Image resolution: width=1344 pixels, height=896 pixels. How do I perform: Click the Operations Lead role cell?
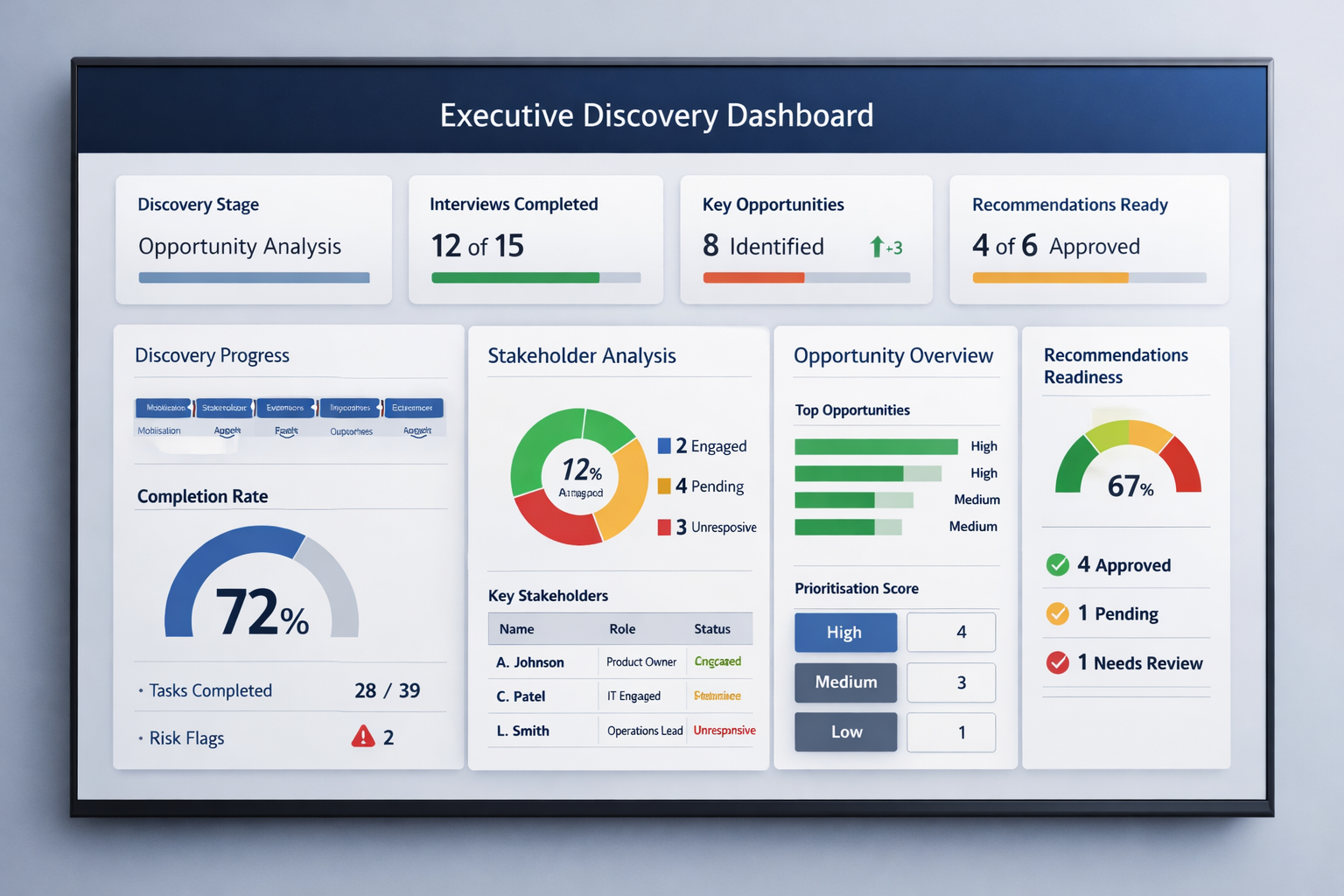[x=645, y=731]
